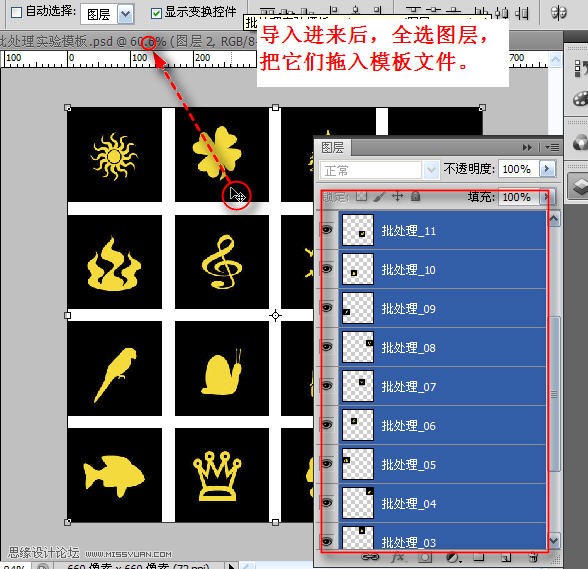Click the 批处理_09 layer thumbnail

[358, 308]
